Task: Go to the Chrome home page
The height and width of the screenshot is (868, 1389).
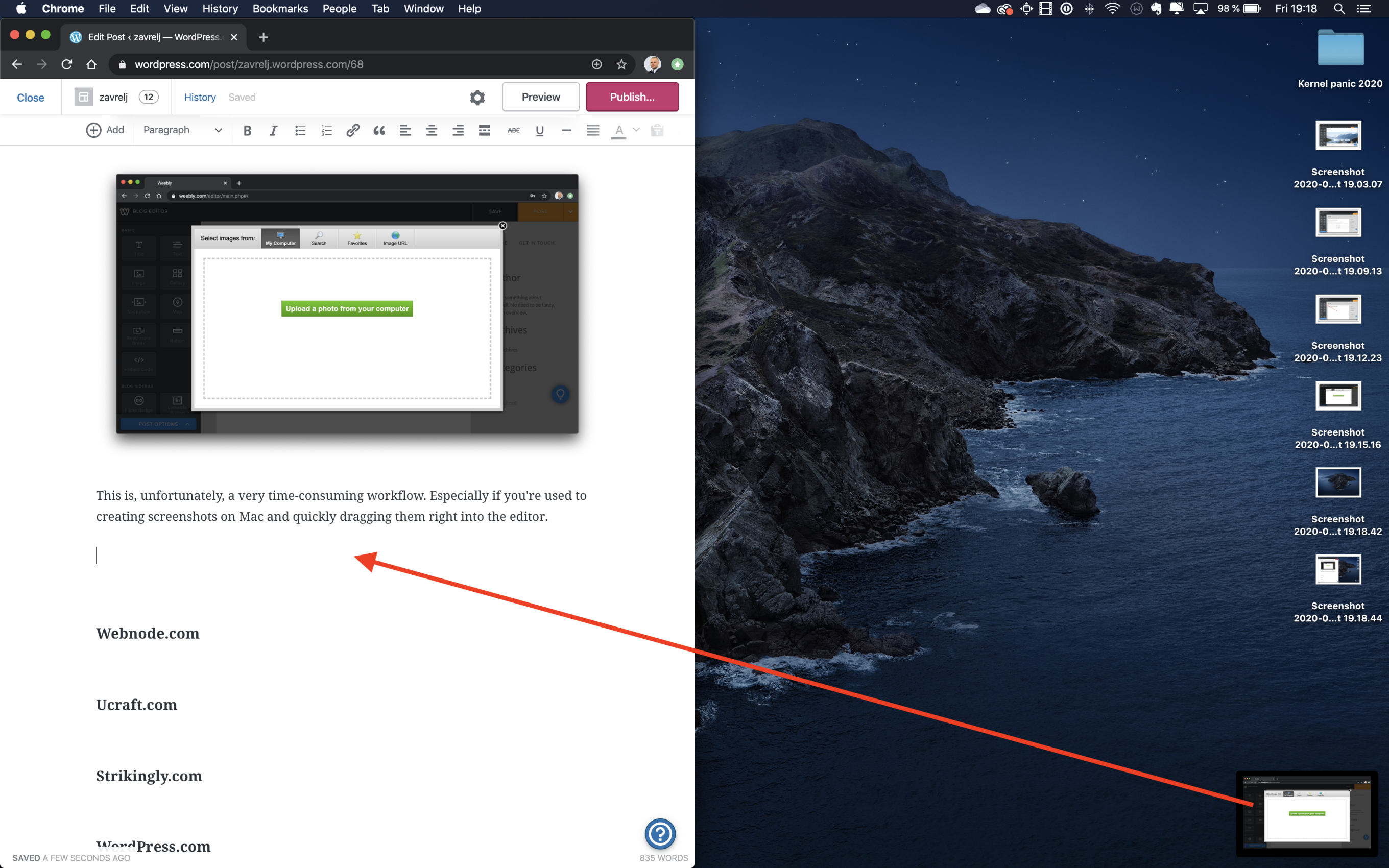Action: click(91, 64)
